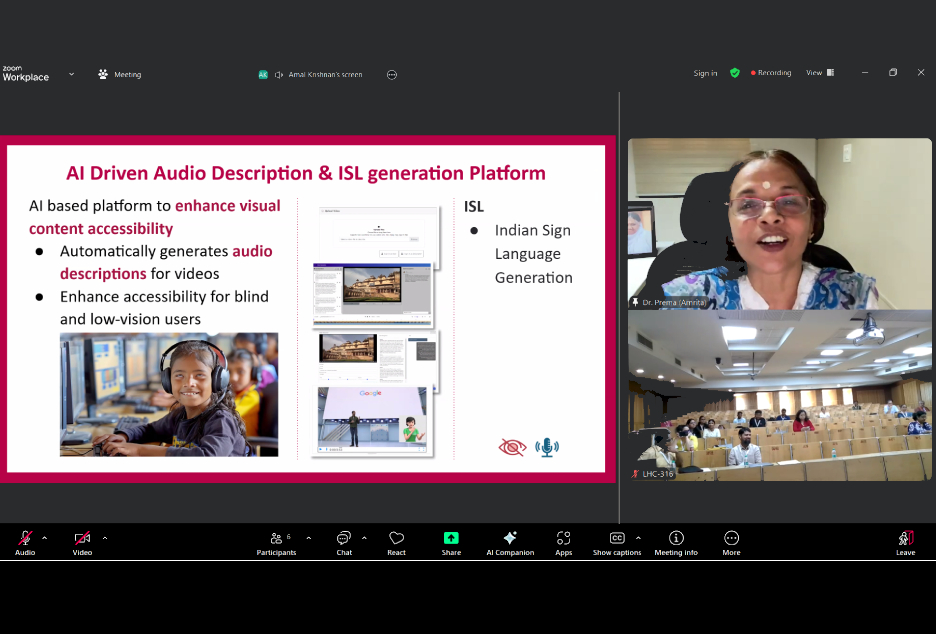936x634 pixels.
Task: Start camera with the Video button
Action: (x=82, y=542)
